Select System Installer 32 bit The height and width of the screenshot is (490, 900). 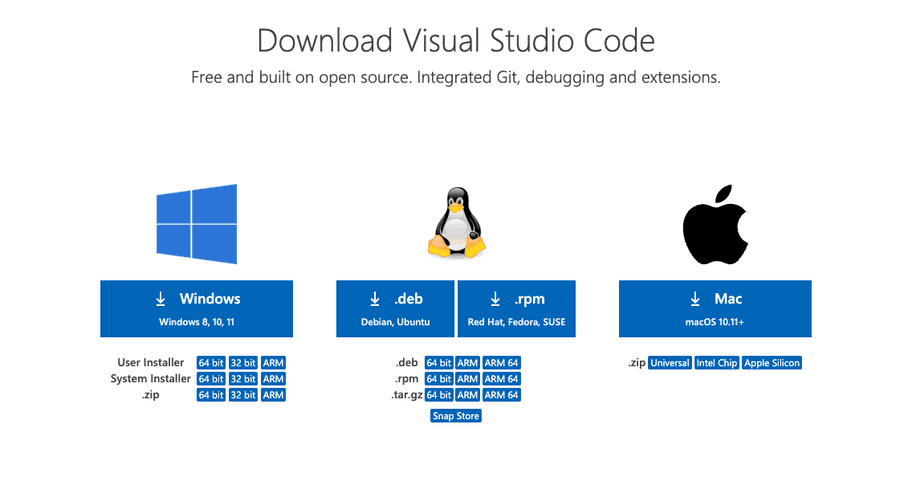(x=243, y=379)
